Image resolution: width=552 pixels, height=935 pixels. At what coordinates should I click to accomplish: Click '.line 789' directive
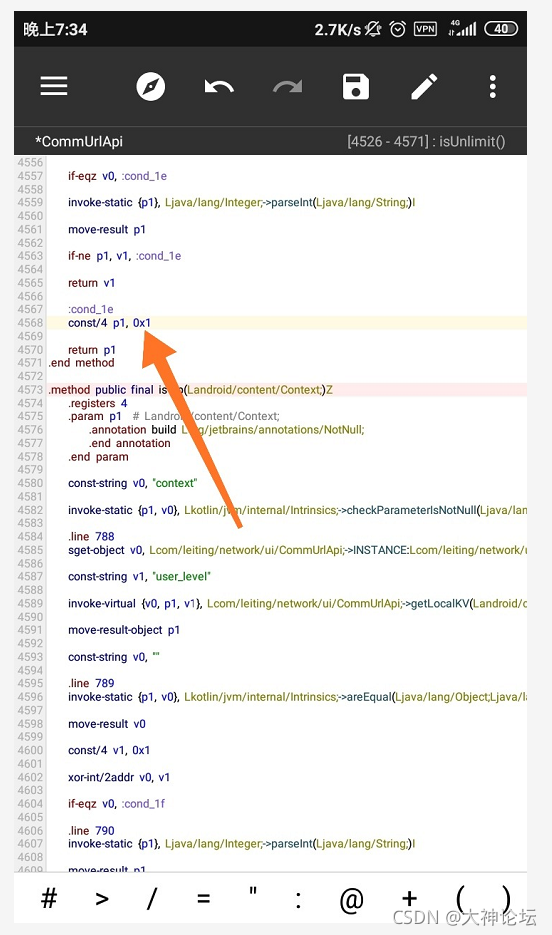point(91,683)
